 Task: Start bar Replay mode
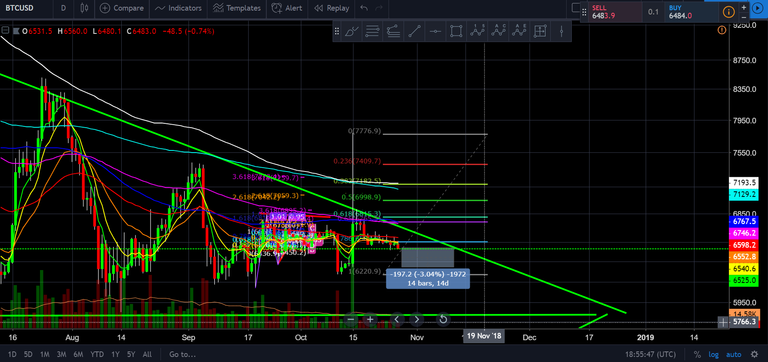(332, 8)
